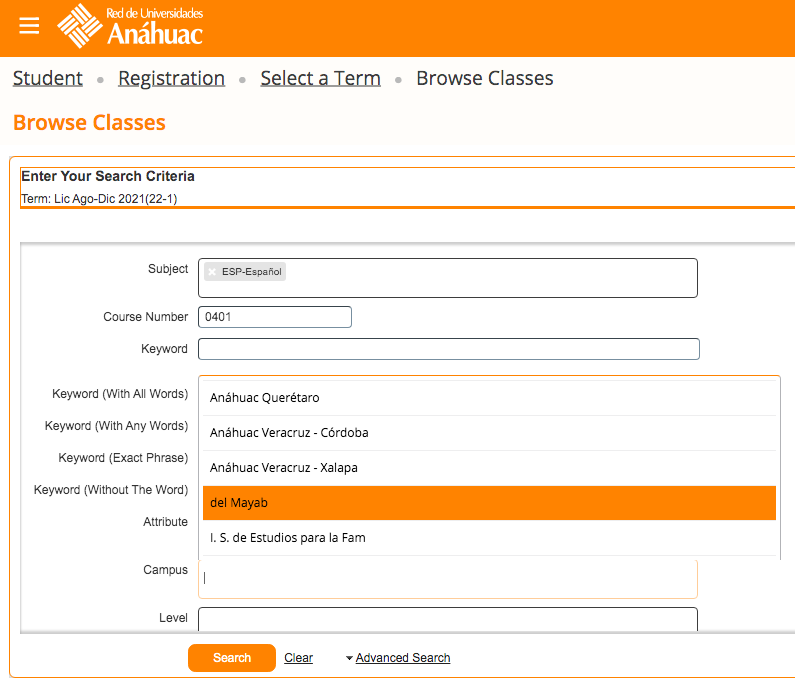Select the highlighted del Mayab option

(489, 503)
